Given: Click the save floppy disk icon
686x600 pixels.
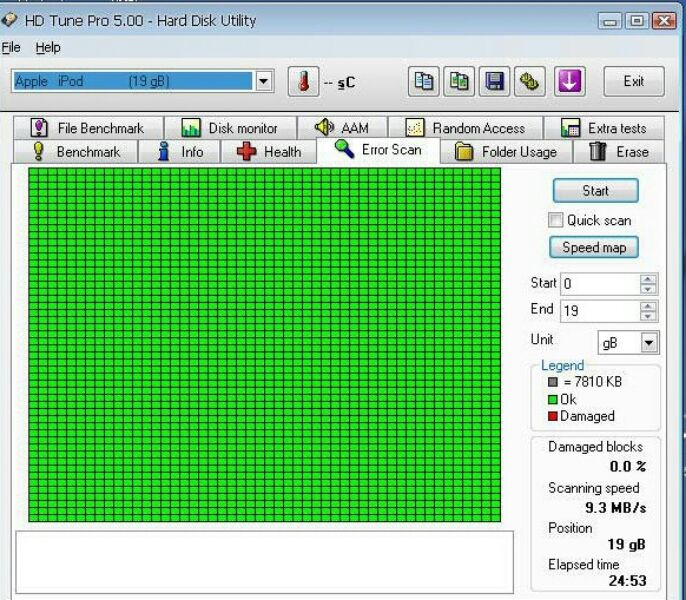Looking at the screenshot, I should click(494, 81).
